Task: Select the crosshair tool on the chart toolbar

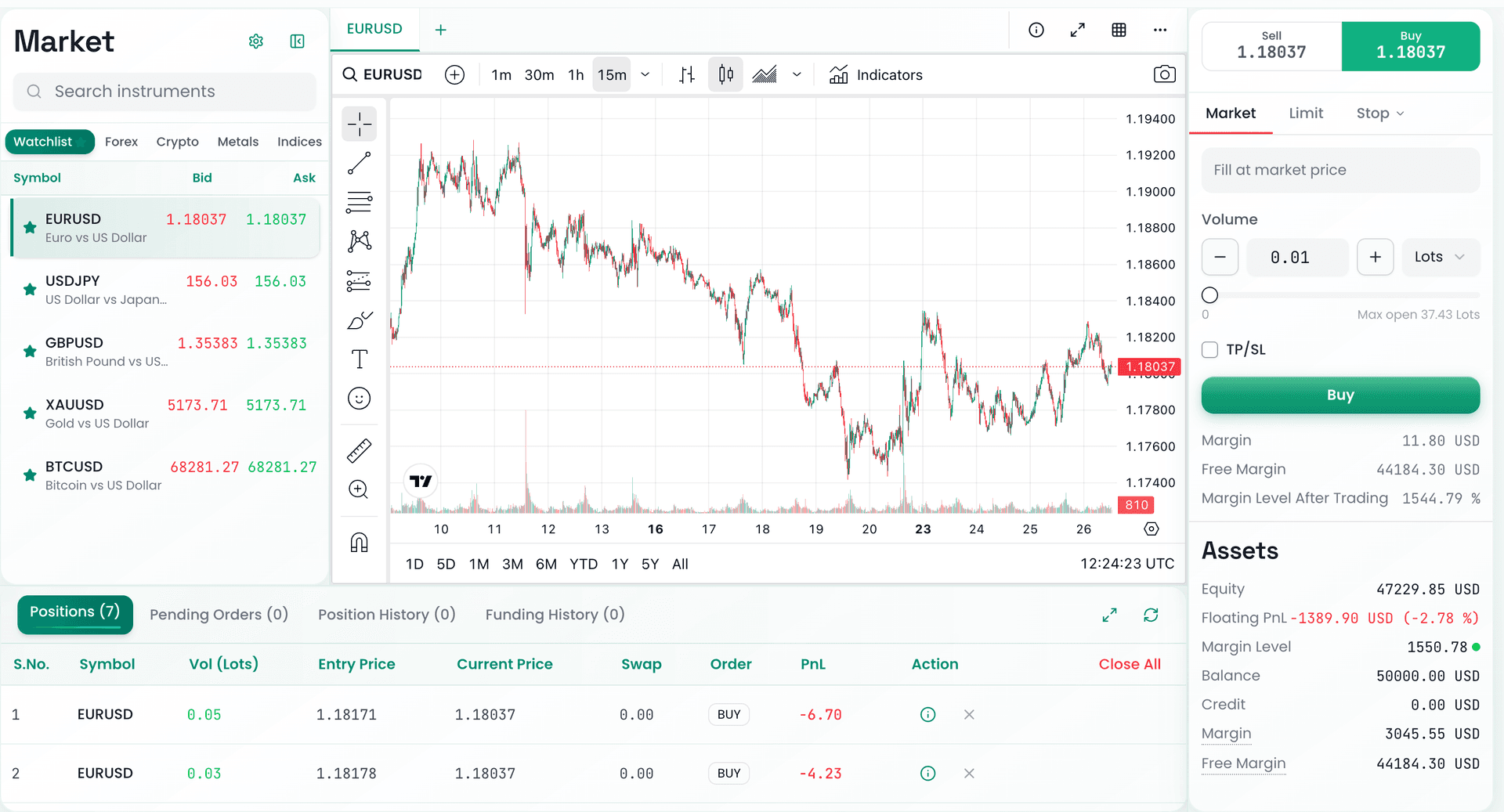Action: [359, 124]
